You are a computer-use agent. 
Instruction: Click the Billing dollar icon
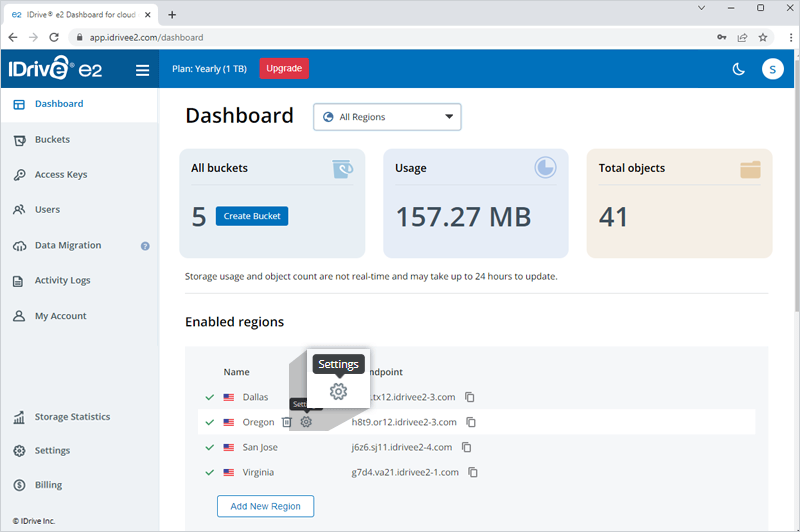(19, 485)
